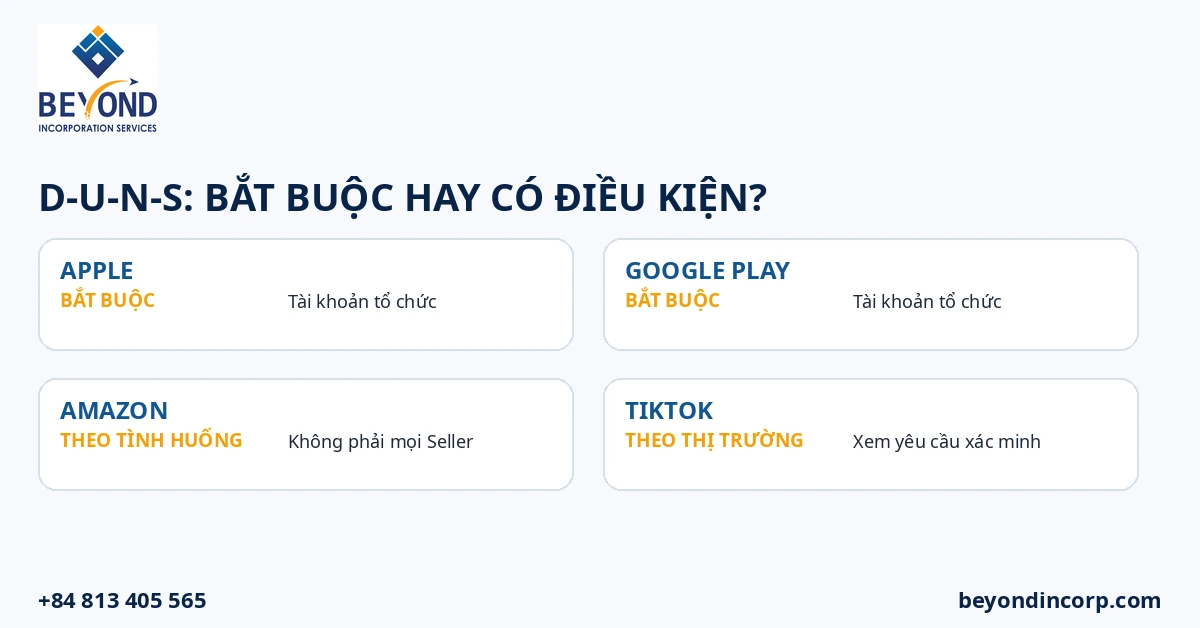The width and height of the screenshot is (1200, 628).
Task: Select the GOOGLE PLAY card heading
Action: tap(707, 270)
